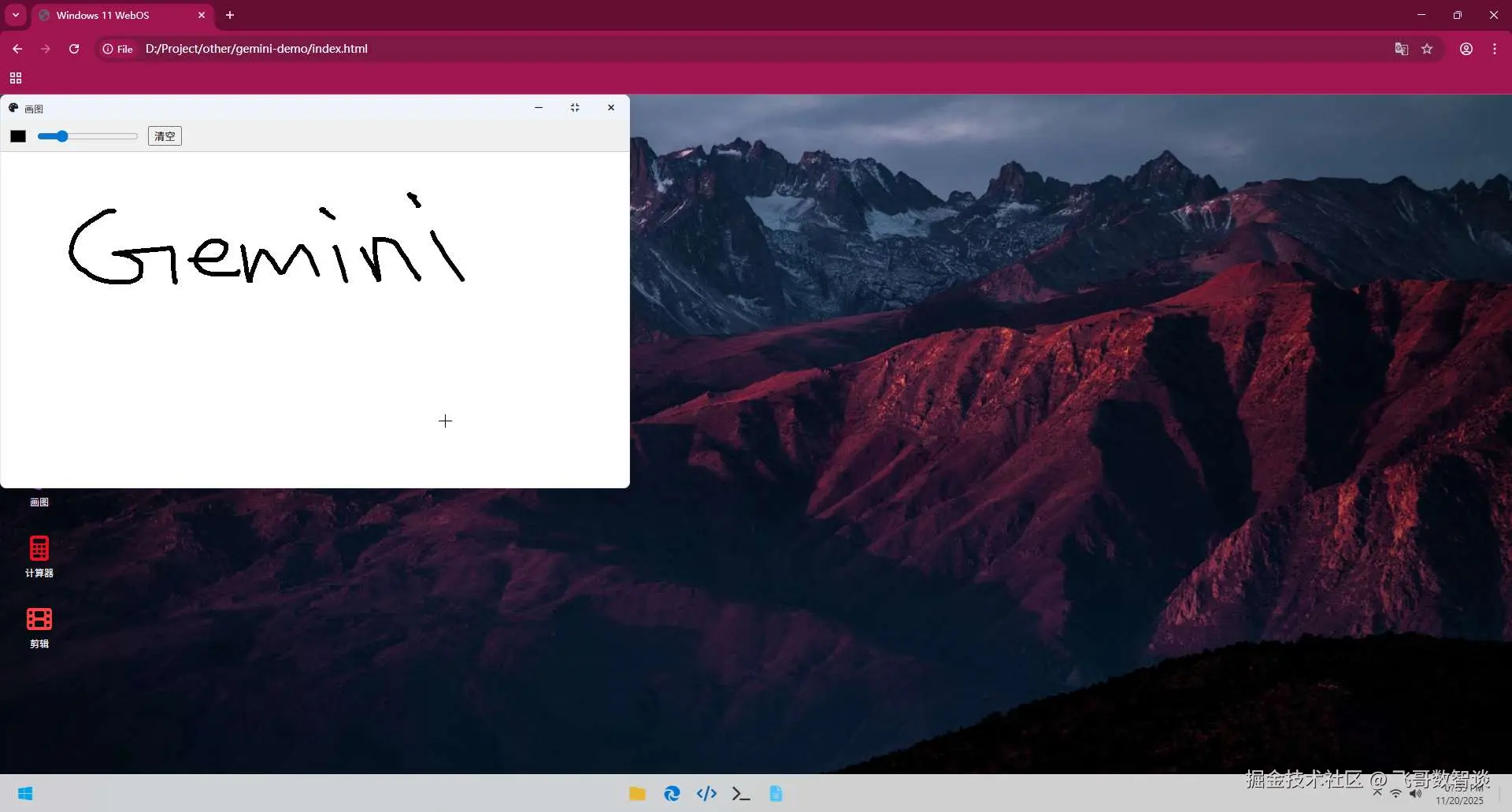Go back in the browser
This screenshot has height=812, width=1512.
[x=17, y=49]
